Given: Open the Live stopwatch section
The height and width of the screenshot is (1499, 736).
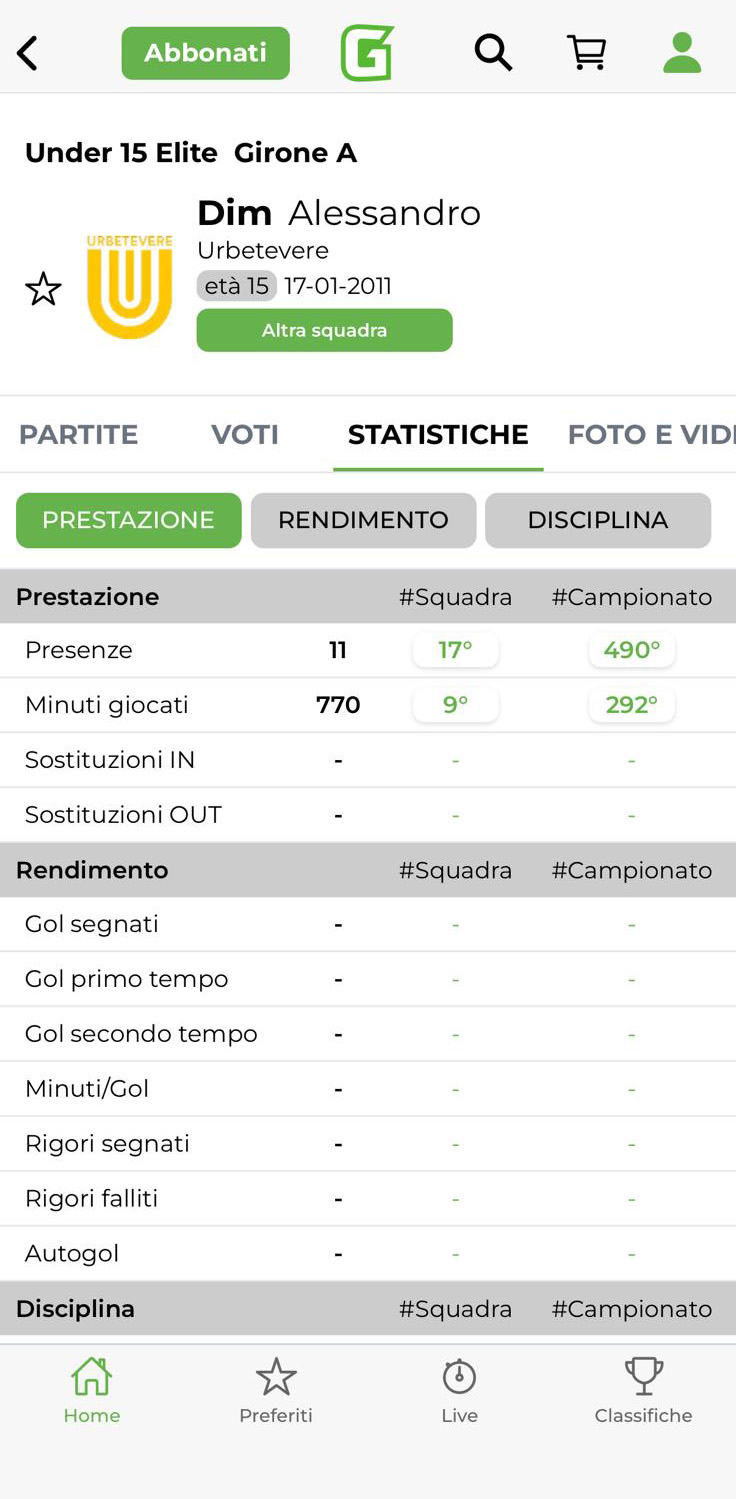Looking at the screenshot, I should [x=460, y=1389].
